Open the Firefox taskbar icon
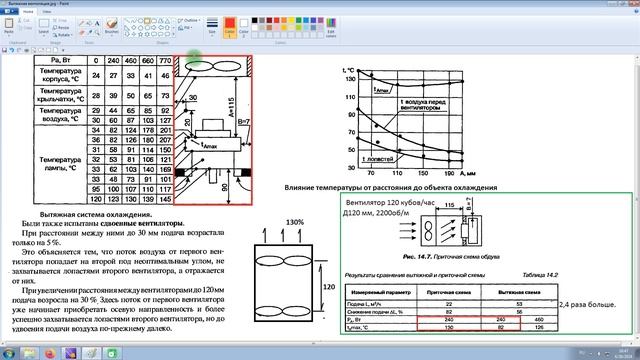Image resolution: width=640 pixels, height=360 pixels. point(50,353)
